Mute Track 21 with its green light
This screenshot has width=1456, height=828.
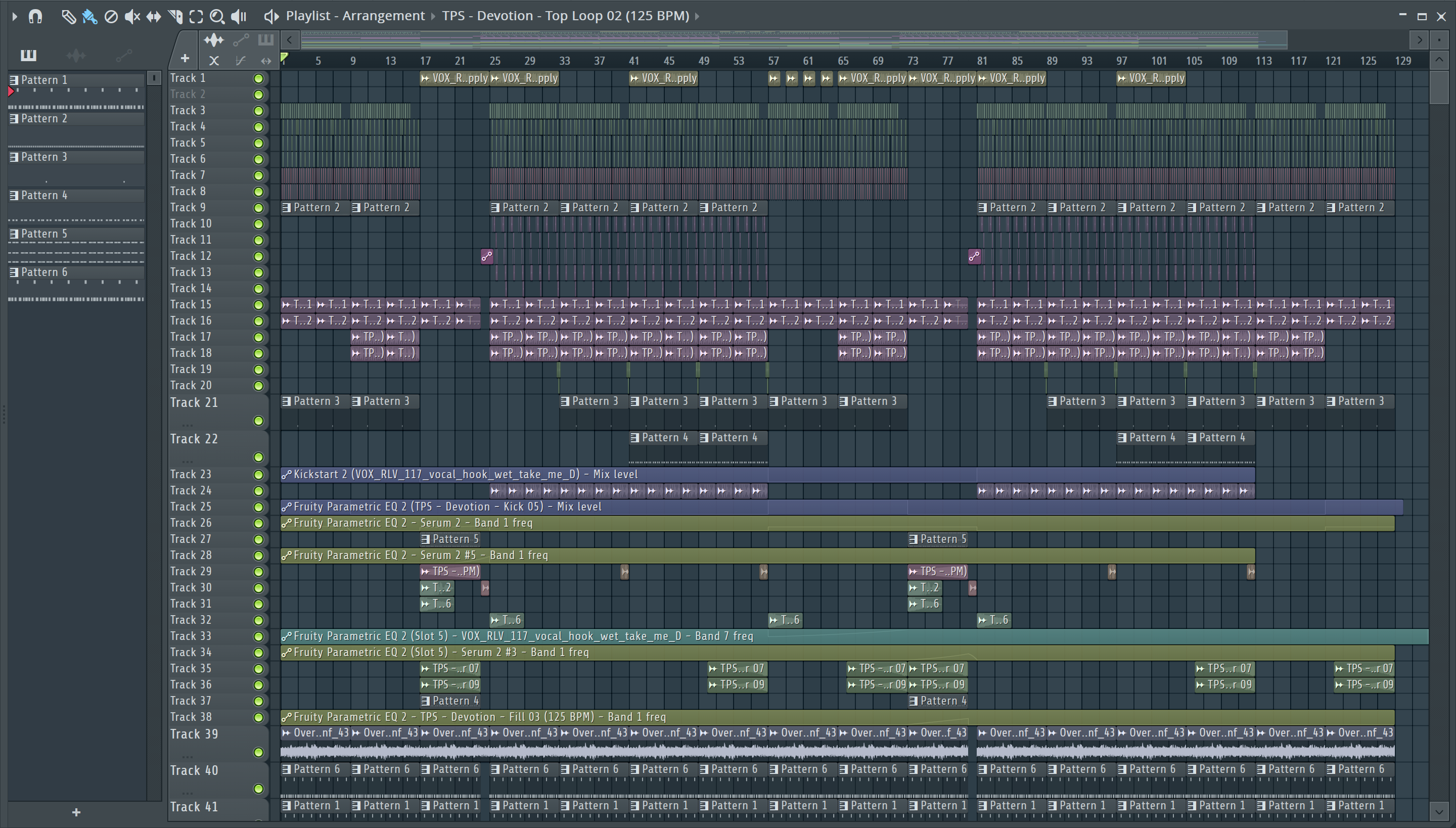pyautogui.click(x=258, y=421)
